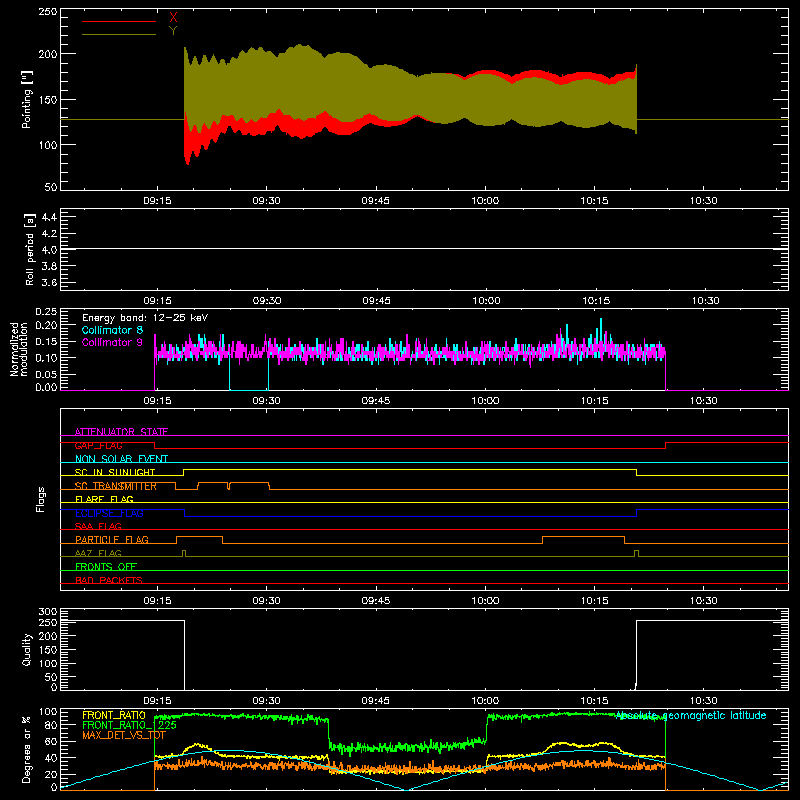Click the 250 tick value on Pointing axis
The height and width of the screenshot is (800, 800).
[48, 12]
